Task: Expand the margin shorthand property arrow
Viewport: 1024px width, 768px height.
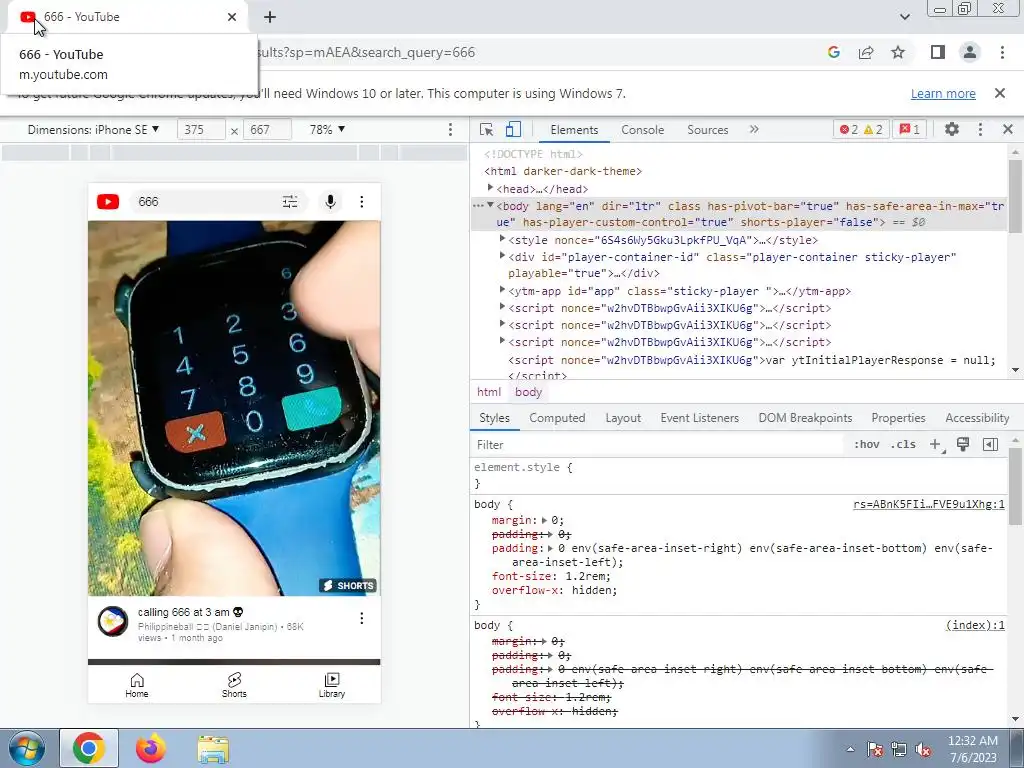Action: pyautogui.click(x=545, y=520)
